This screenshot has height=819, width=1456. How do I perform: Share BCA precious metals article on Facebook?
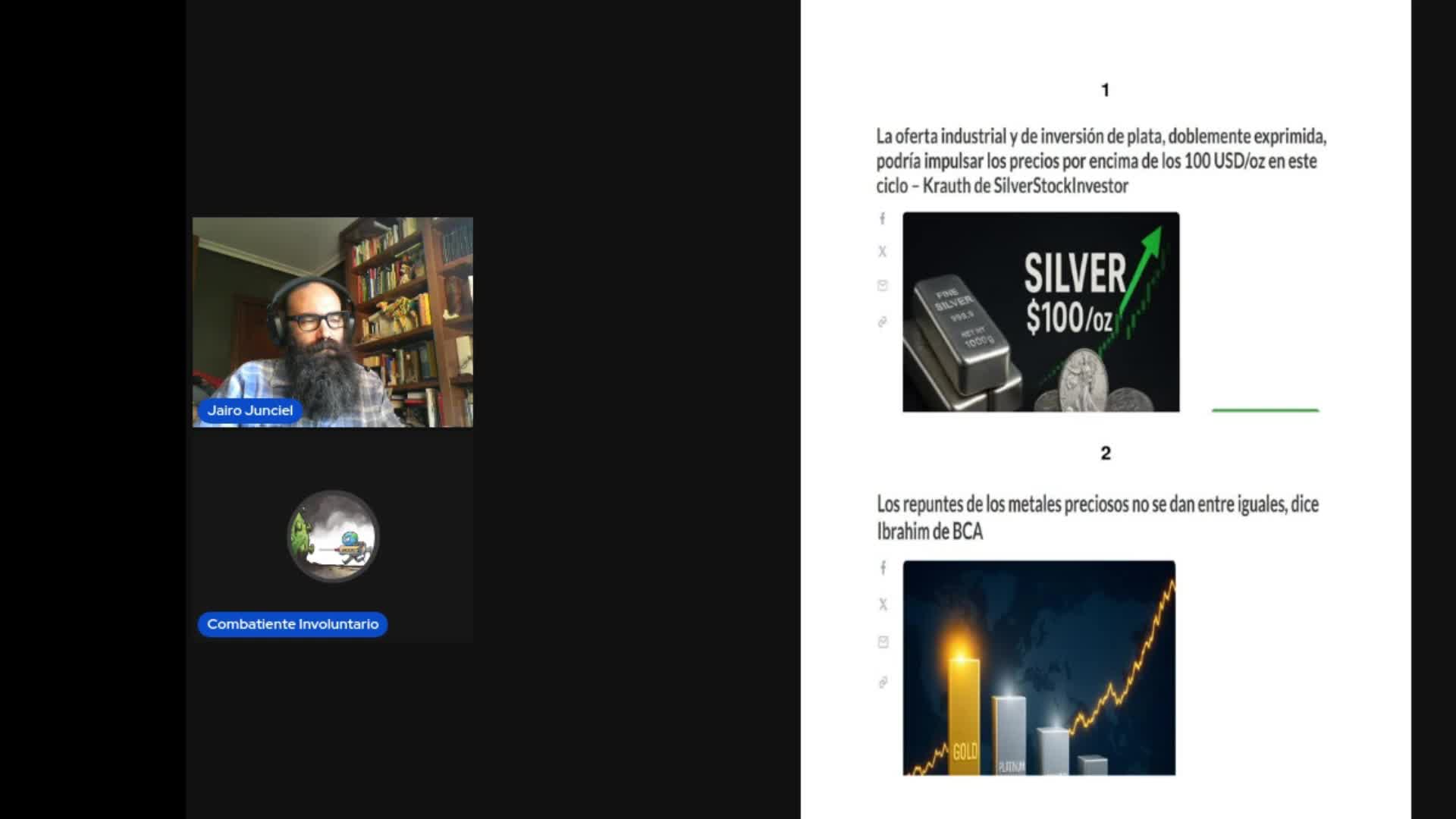[883, 567]
